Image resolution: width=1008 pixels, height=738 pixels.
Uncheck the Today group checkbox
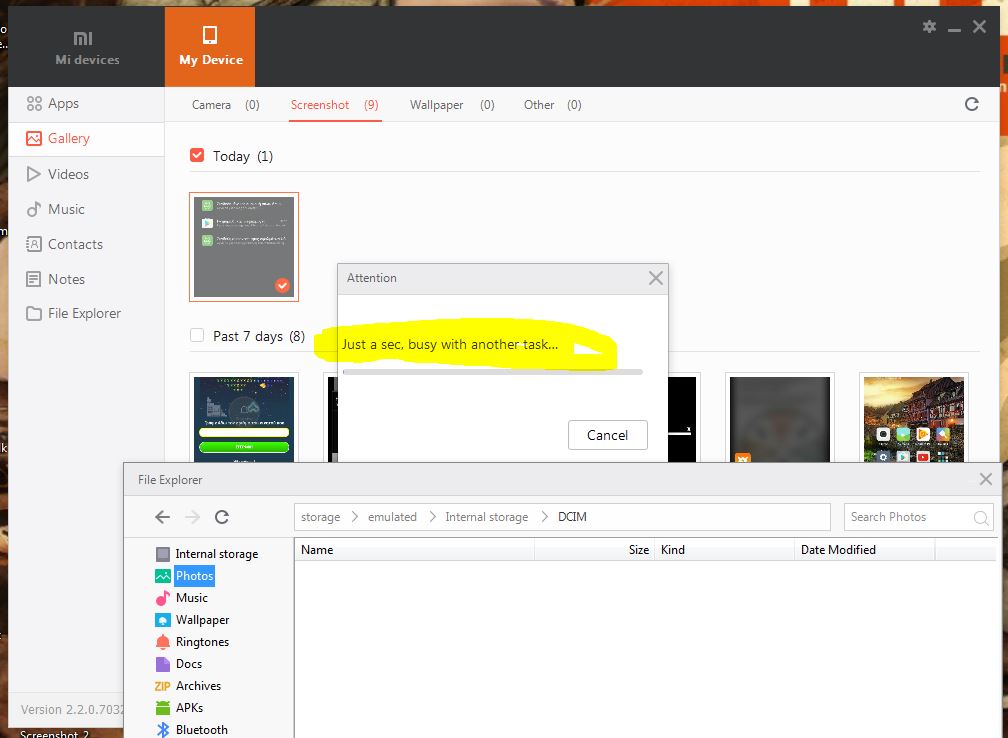pos(197,155)
